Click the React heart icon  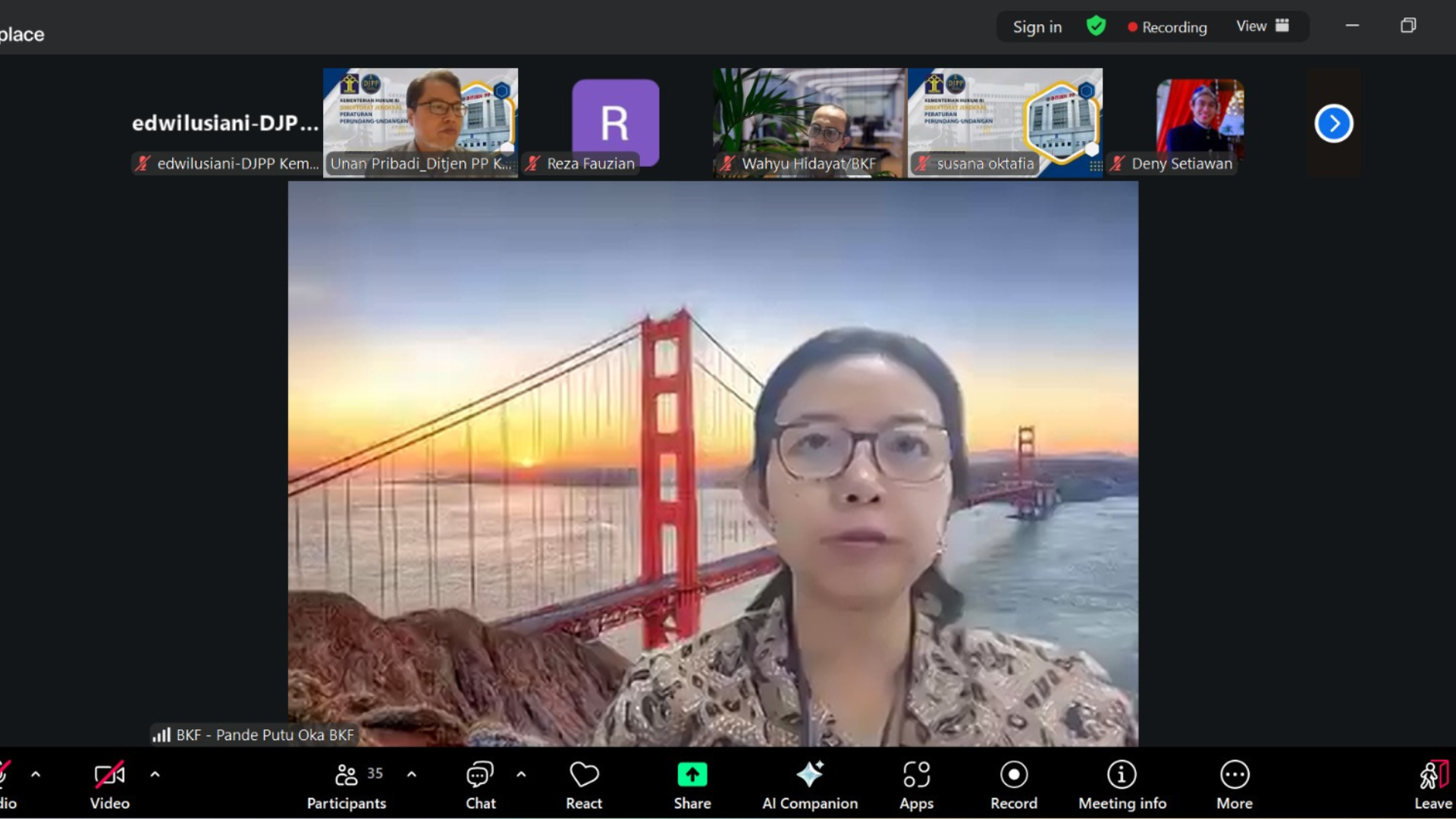pos(584,775)
